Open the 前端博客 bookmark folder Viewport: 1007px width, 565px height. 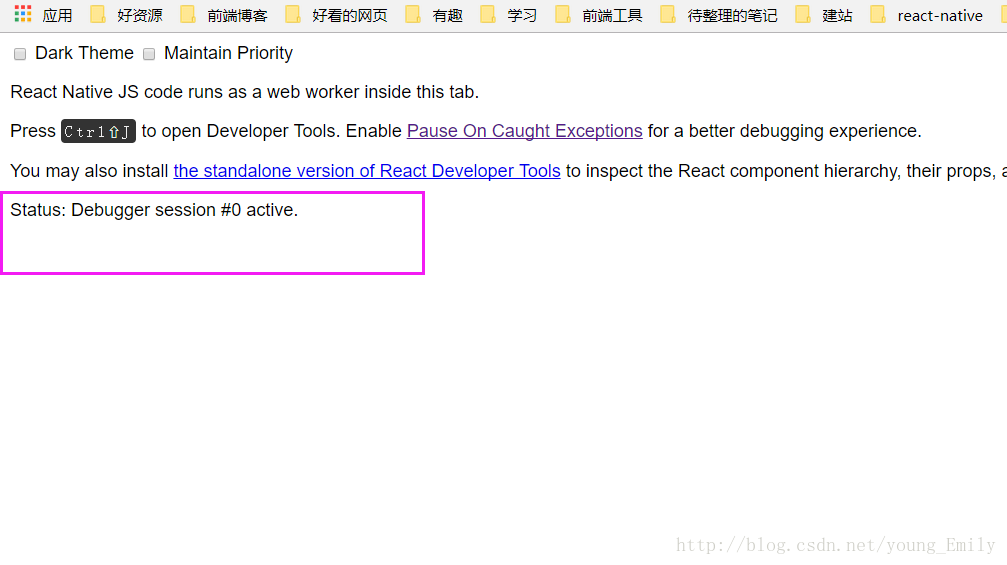pos(224,15)
